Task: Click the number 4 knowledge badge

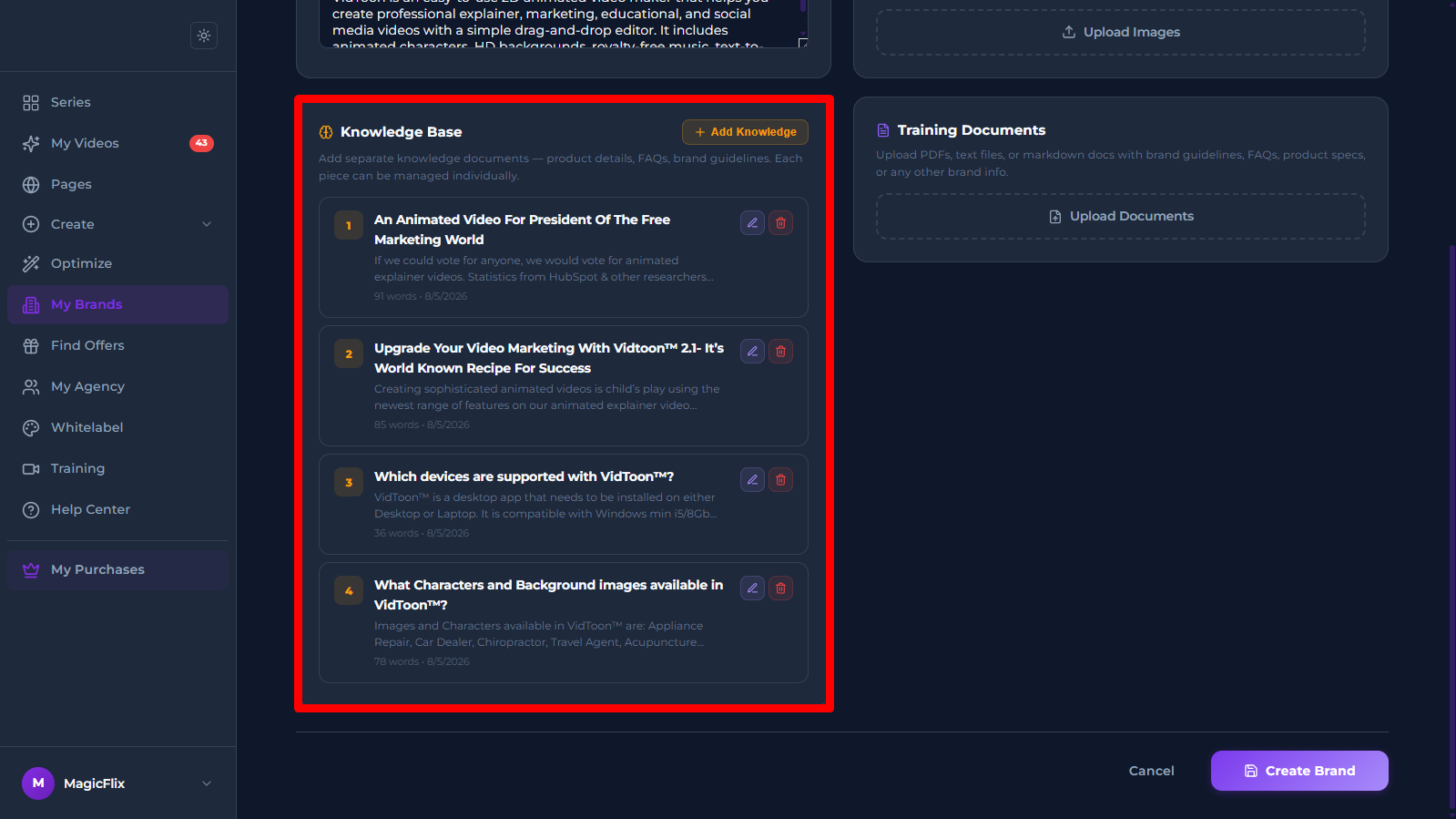Action: [x=349, y=591]
